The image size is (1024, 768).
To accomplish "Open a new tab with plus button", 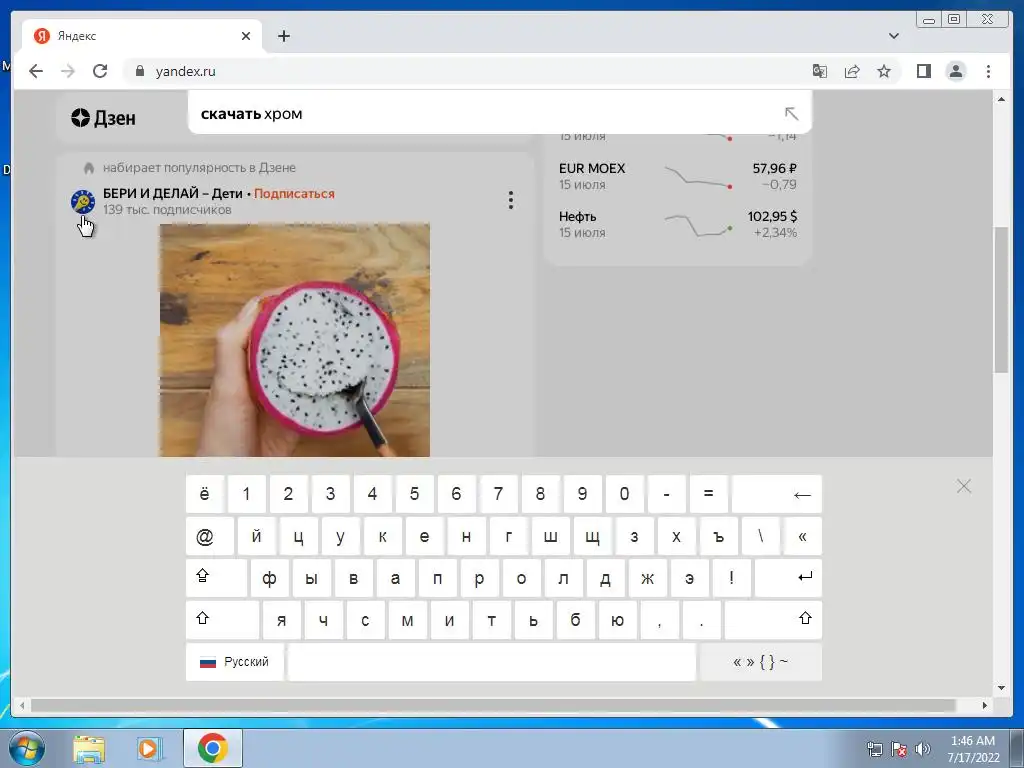I will (283, 36).
